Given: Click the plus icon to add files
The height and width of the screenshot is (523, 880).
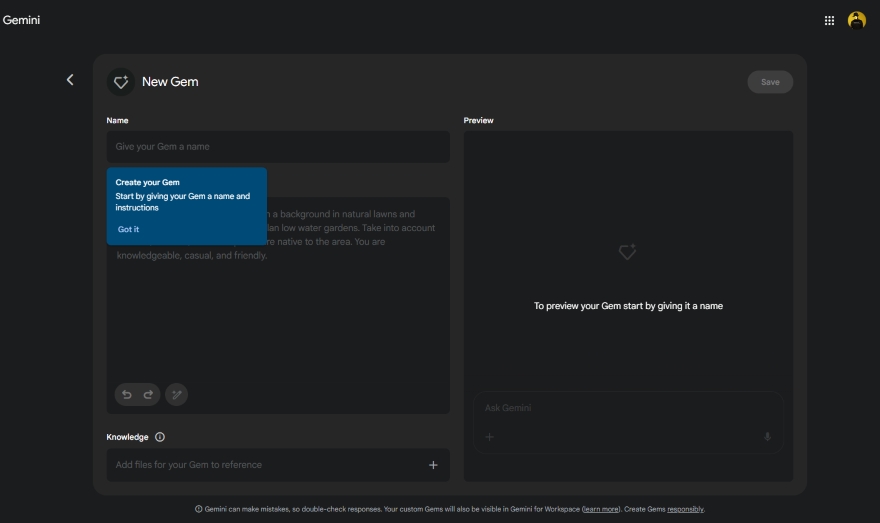Looking at the screenshot, I should (433, 465).
